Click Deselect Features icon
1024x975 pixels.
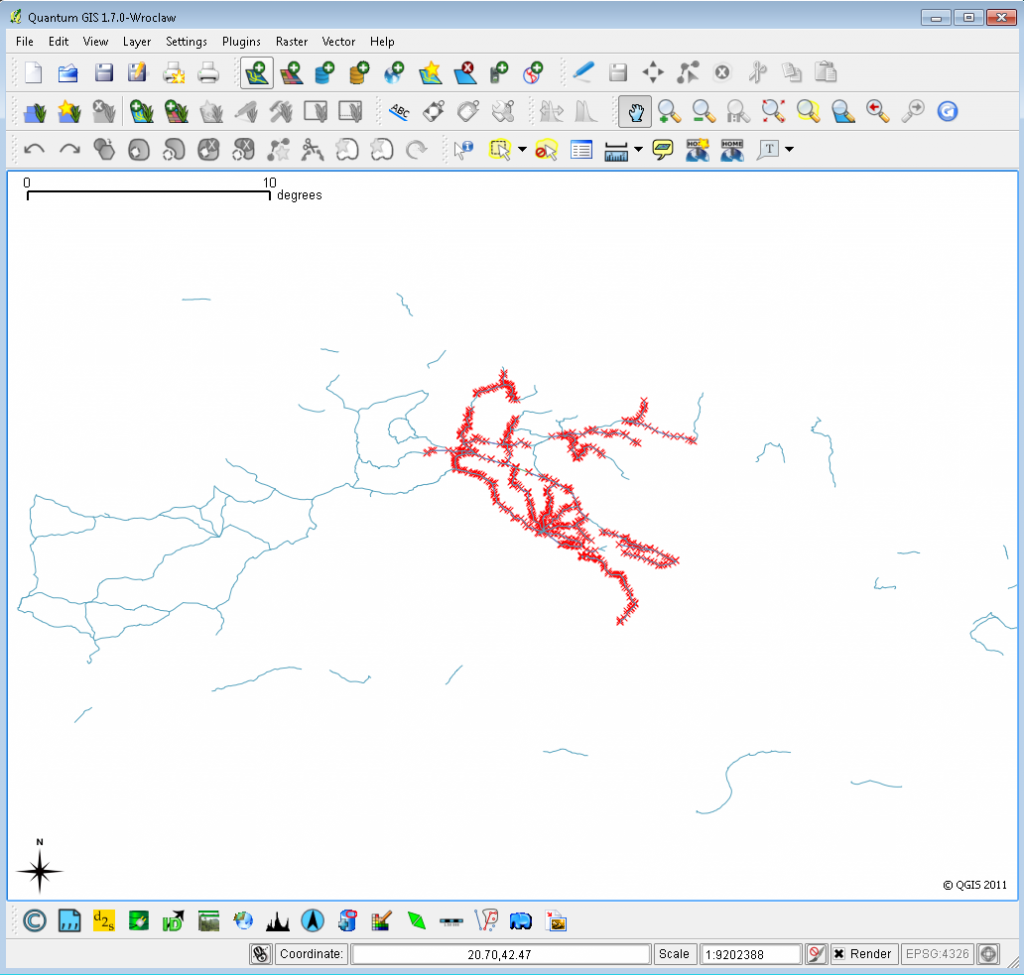pos(546,150)
